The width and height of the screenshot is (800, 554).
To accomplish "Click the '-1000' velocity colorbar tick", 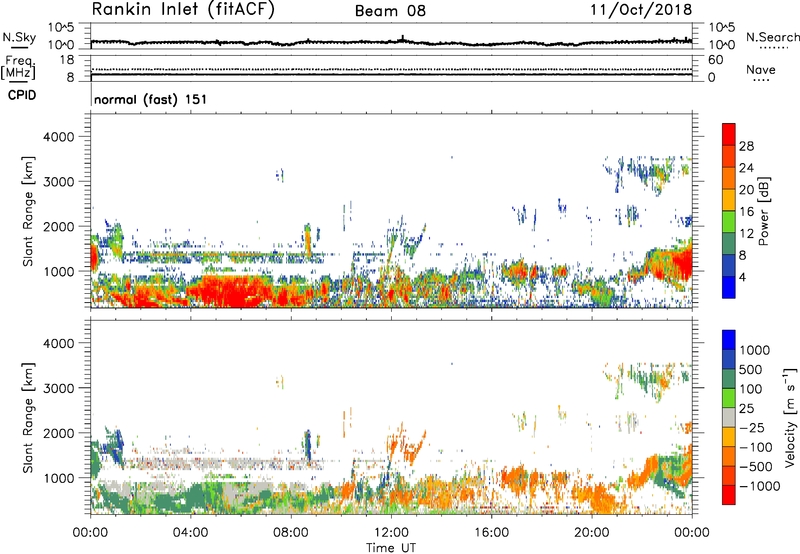I will pyautogui.click(x=760, y=486).
